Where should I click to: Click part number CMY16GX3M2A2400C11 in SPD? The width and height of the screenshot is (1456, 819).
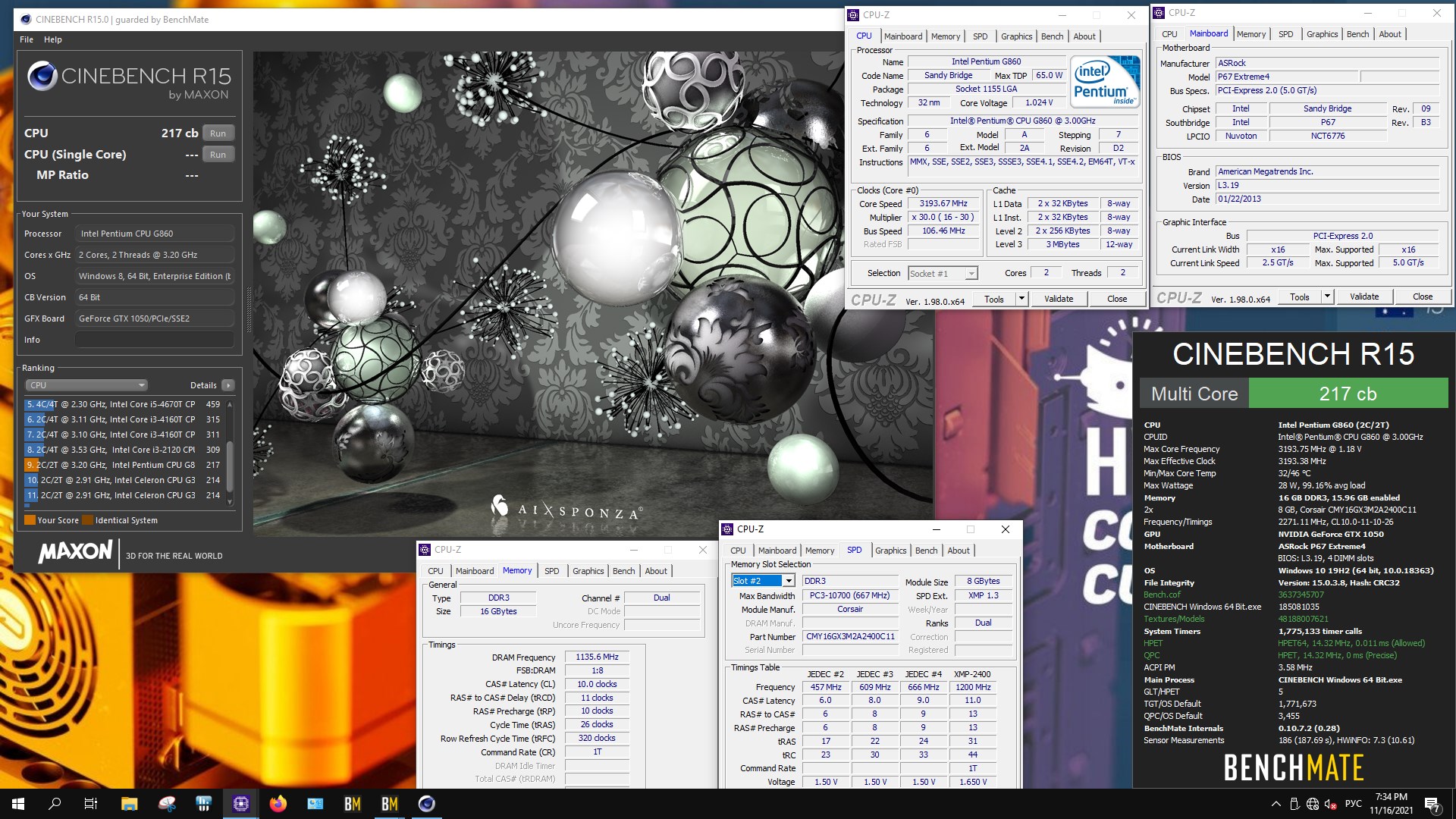pos(850,637)
